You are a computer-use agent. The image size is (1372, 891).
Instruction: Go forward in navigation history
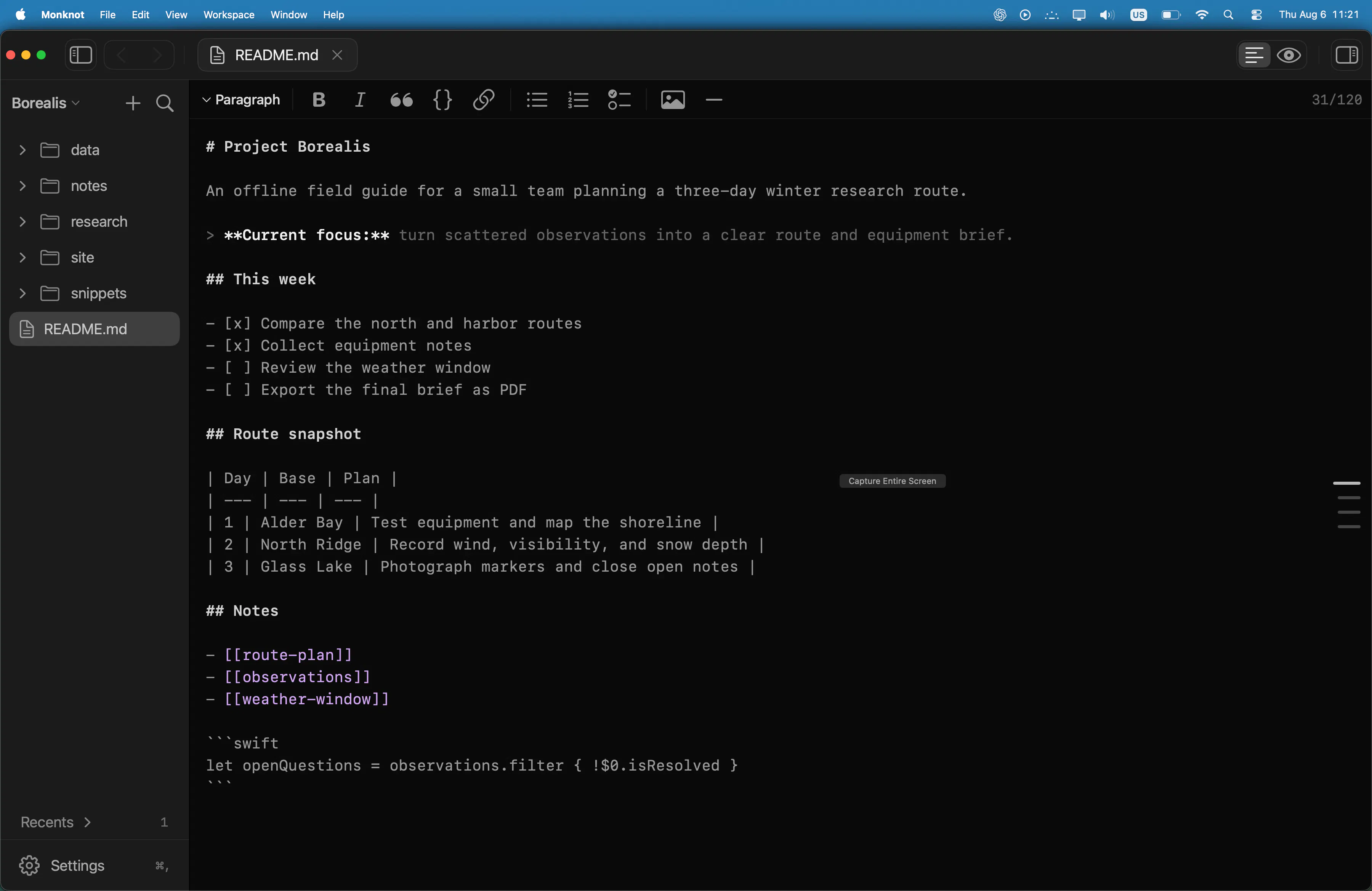click(157, 55)
